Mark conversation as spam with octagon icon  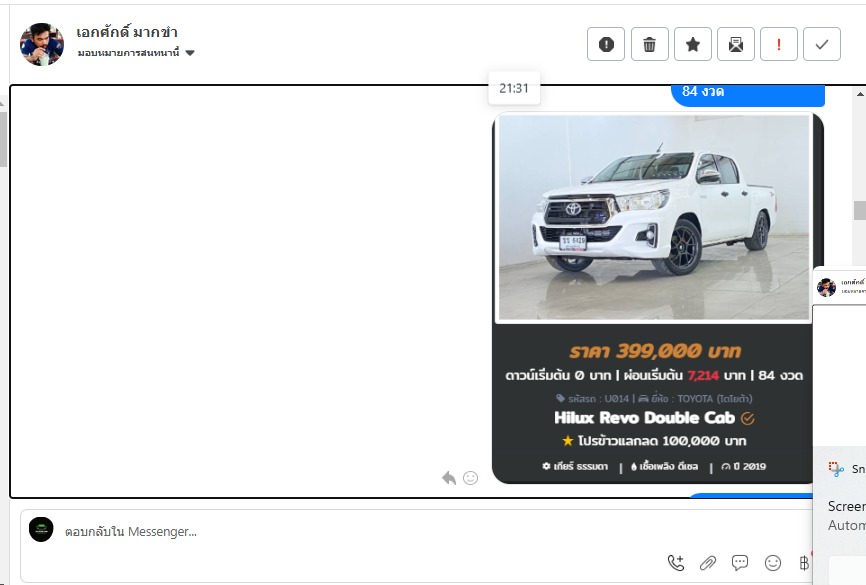click(606, 44)
